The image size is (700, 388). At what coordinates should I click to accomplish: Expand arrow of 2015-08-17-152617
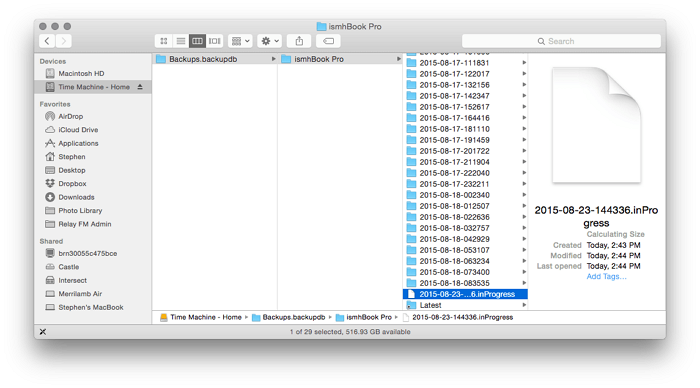pos(524,107)
